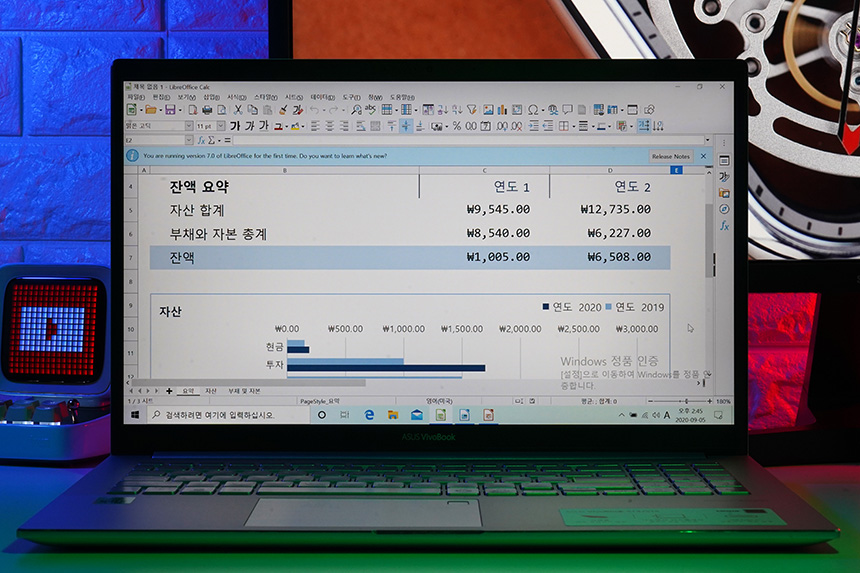Open Undo history dropdown arrow
Screen dimensions: 860x573
[323, 110]
